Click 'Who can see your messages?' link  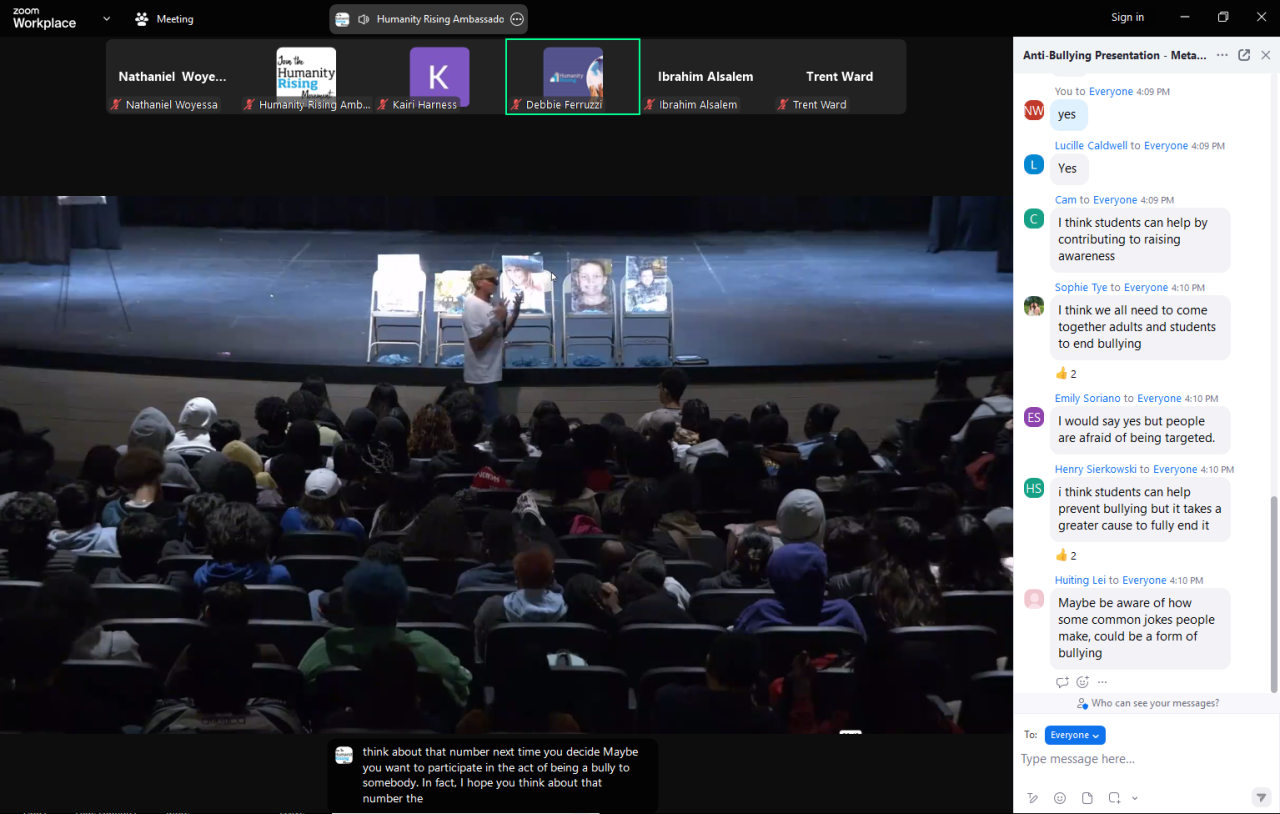[x=1155, y=704]
